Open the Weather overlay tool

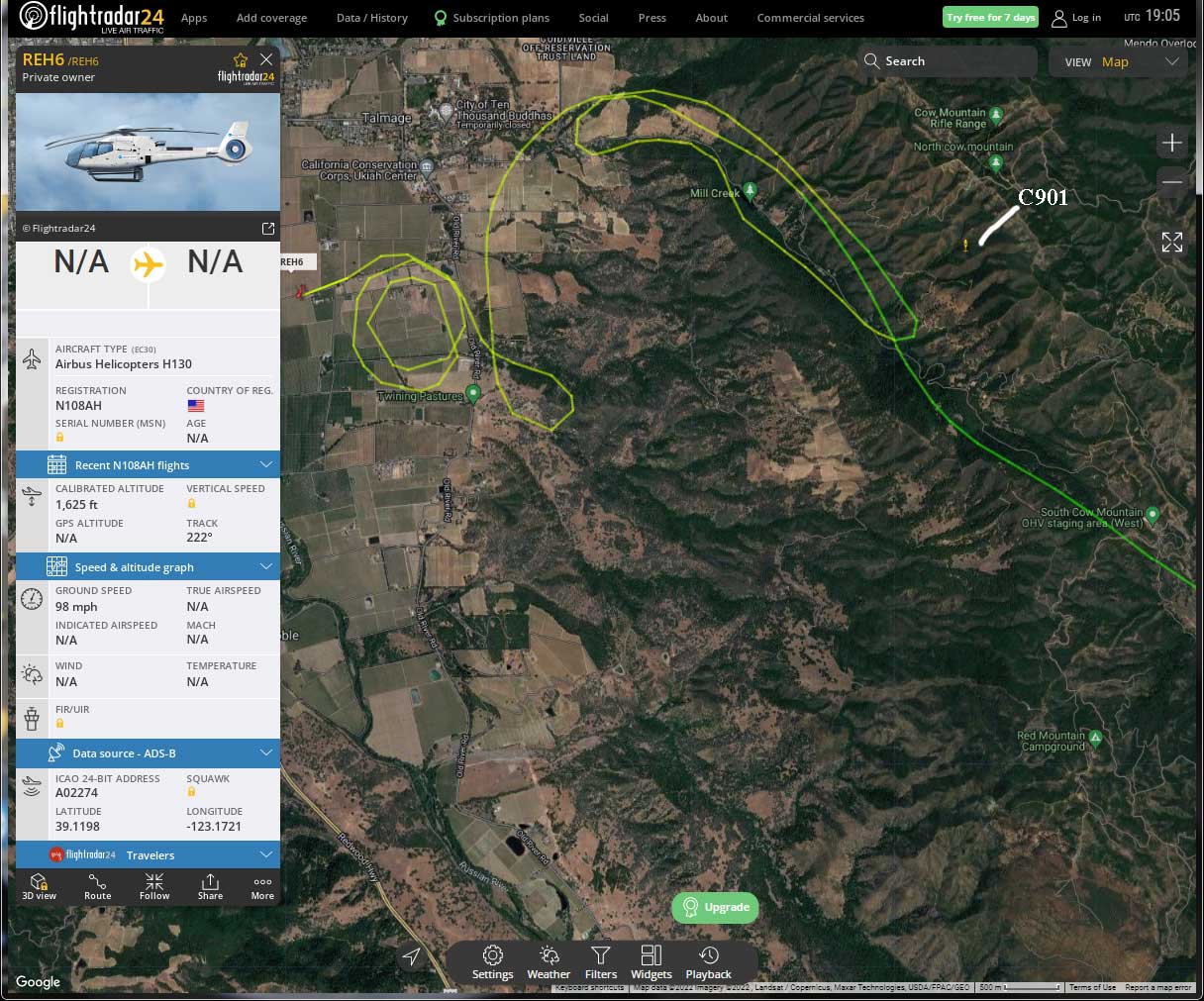(549, 961)
